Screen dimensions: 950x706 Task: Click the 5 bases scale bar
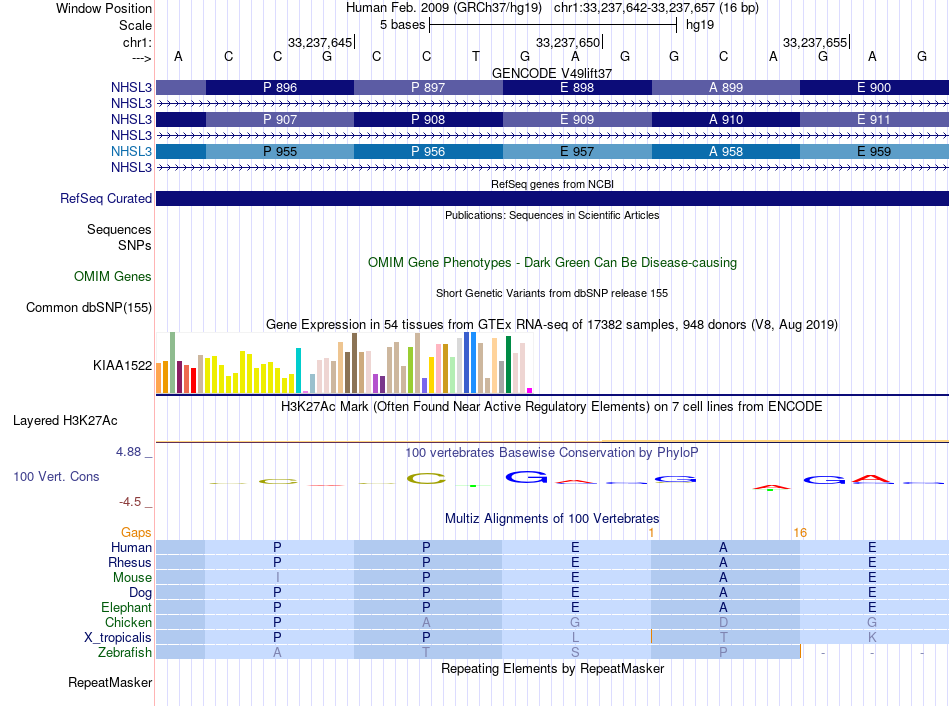[x=553, y=25]
